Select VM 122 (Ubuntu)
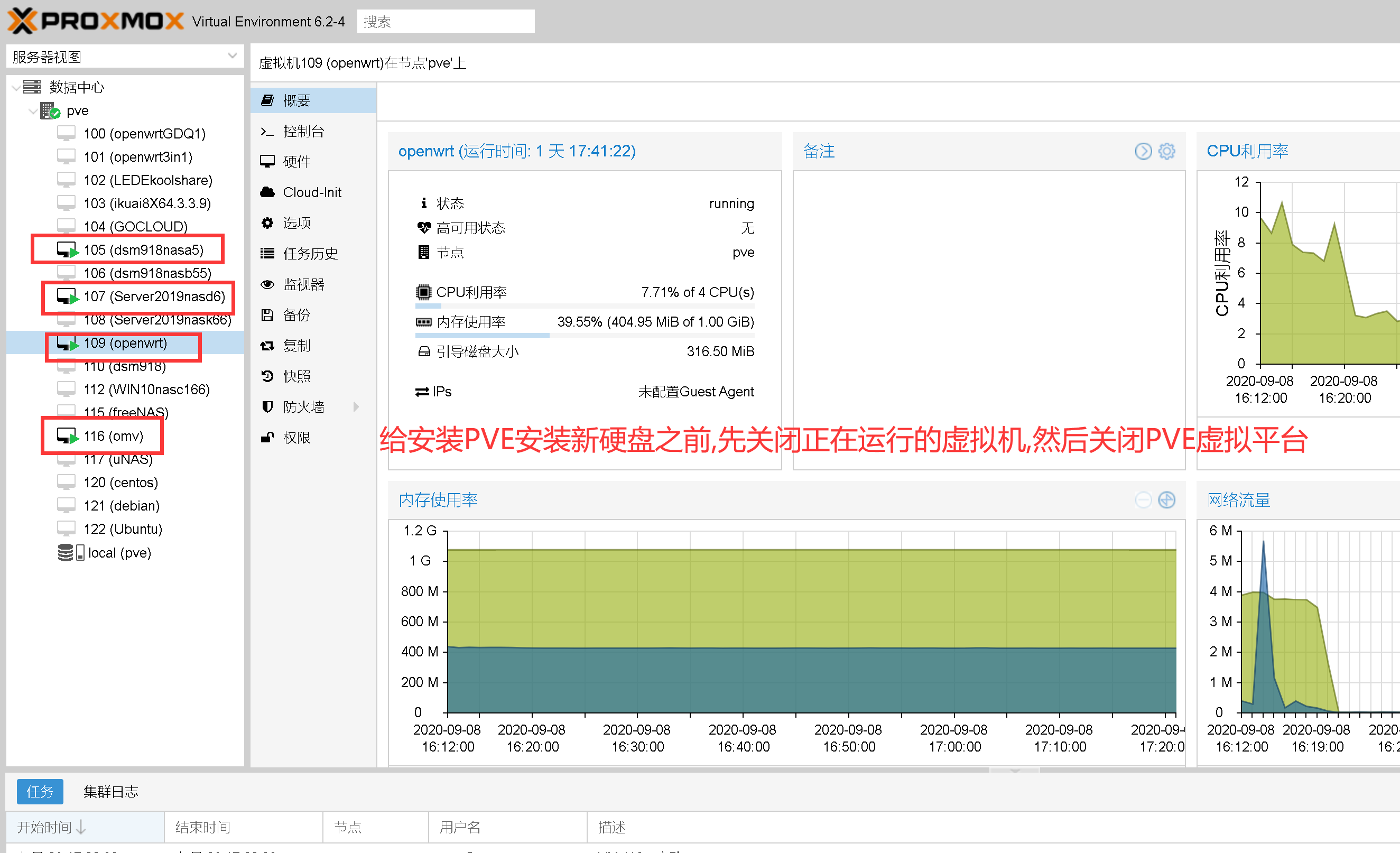Image resolution: width=1400 pixels, height=853 pixels. coord(123,530)
